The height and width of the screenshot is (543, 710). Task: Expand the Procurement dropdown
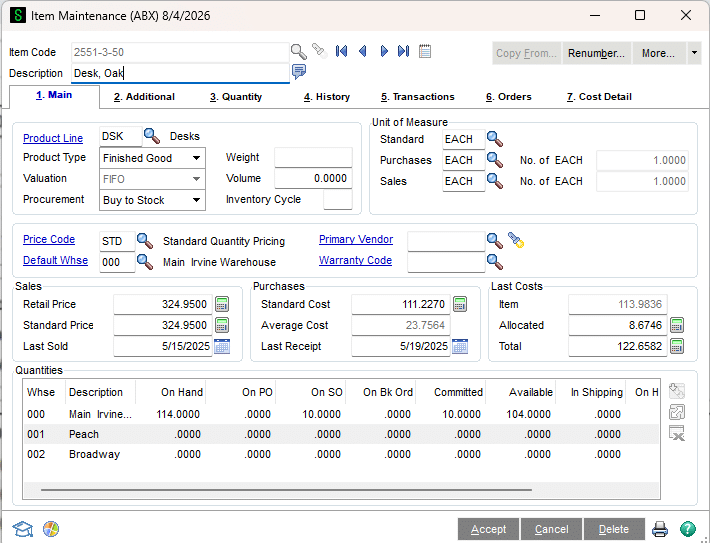(196, 200)
